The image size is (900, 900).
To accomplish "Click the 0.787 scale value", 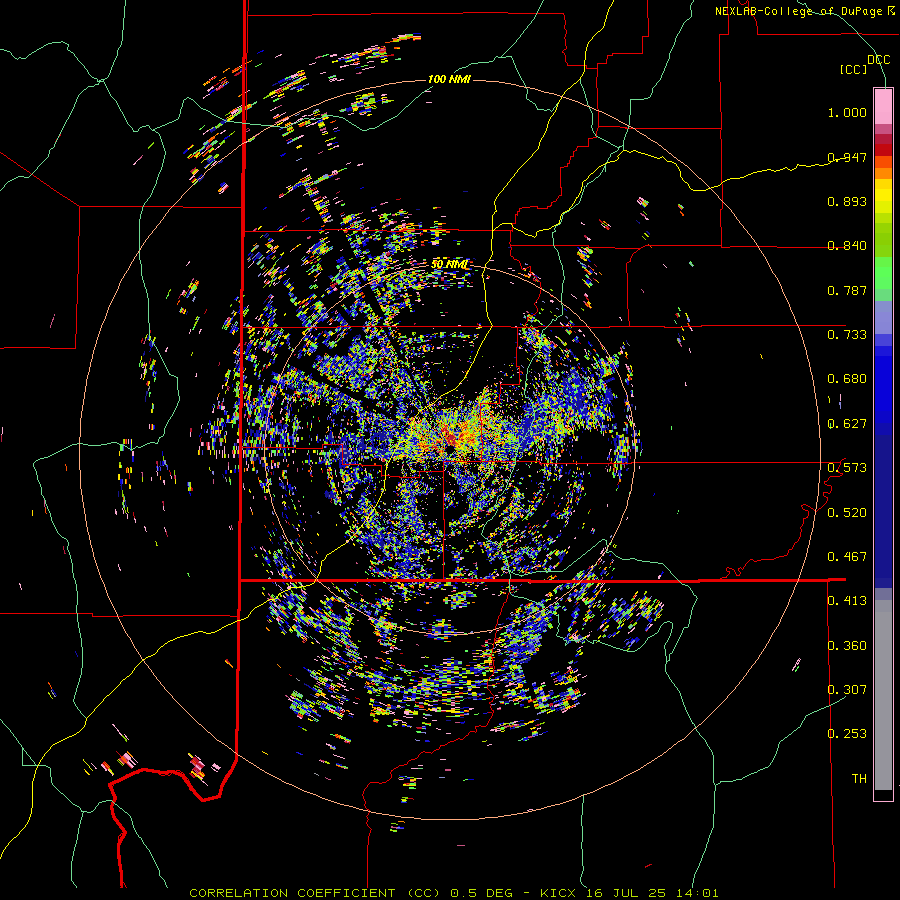I will (847, 290).
